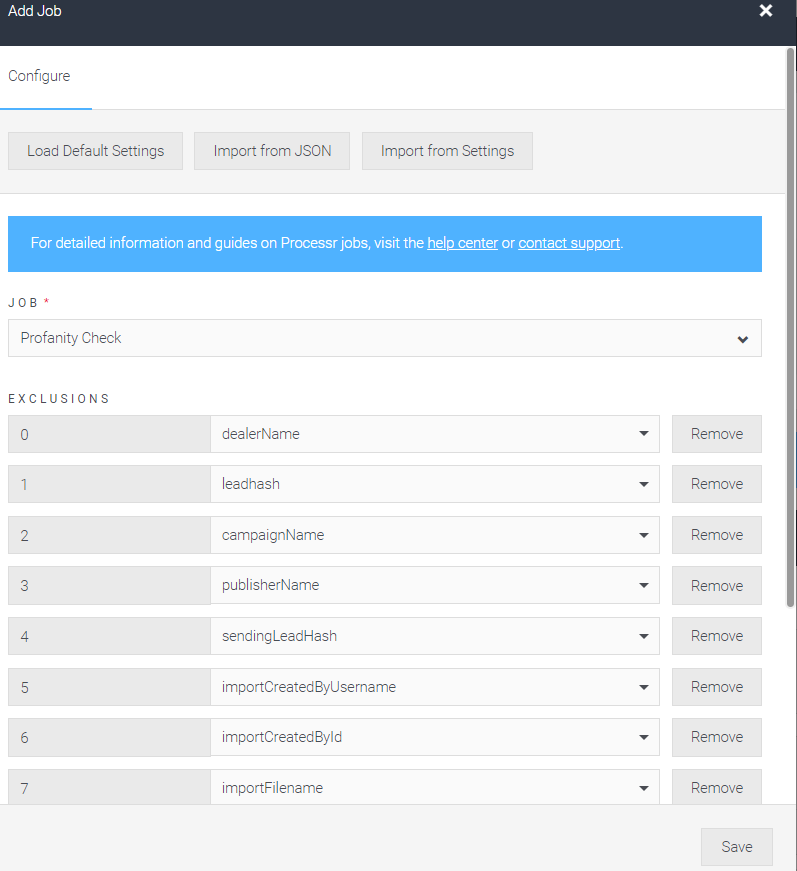Open the help center link
Viewport: 797px width, 871px height.
click(462, 243)
